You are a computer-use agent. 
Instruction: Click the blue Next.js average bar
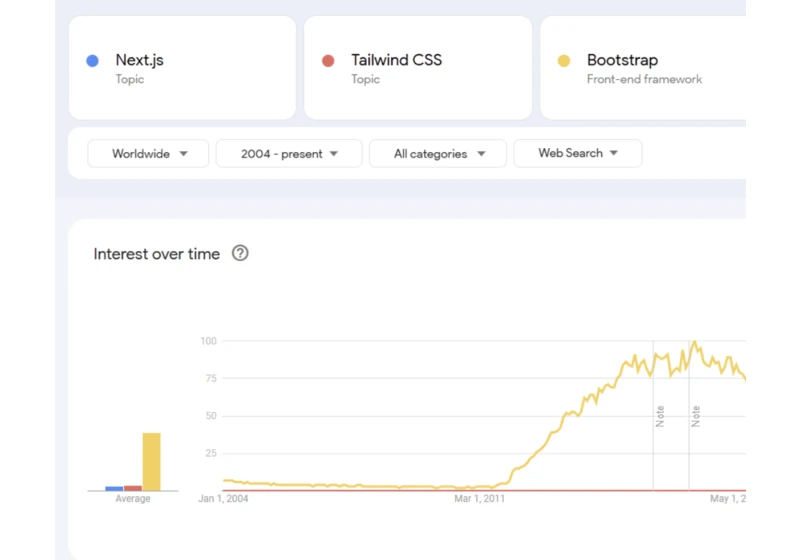[x=114, y=489]
